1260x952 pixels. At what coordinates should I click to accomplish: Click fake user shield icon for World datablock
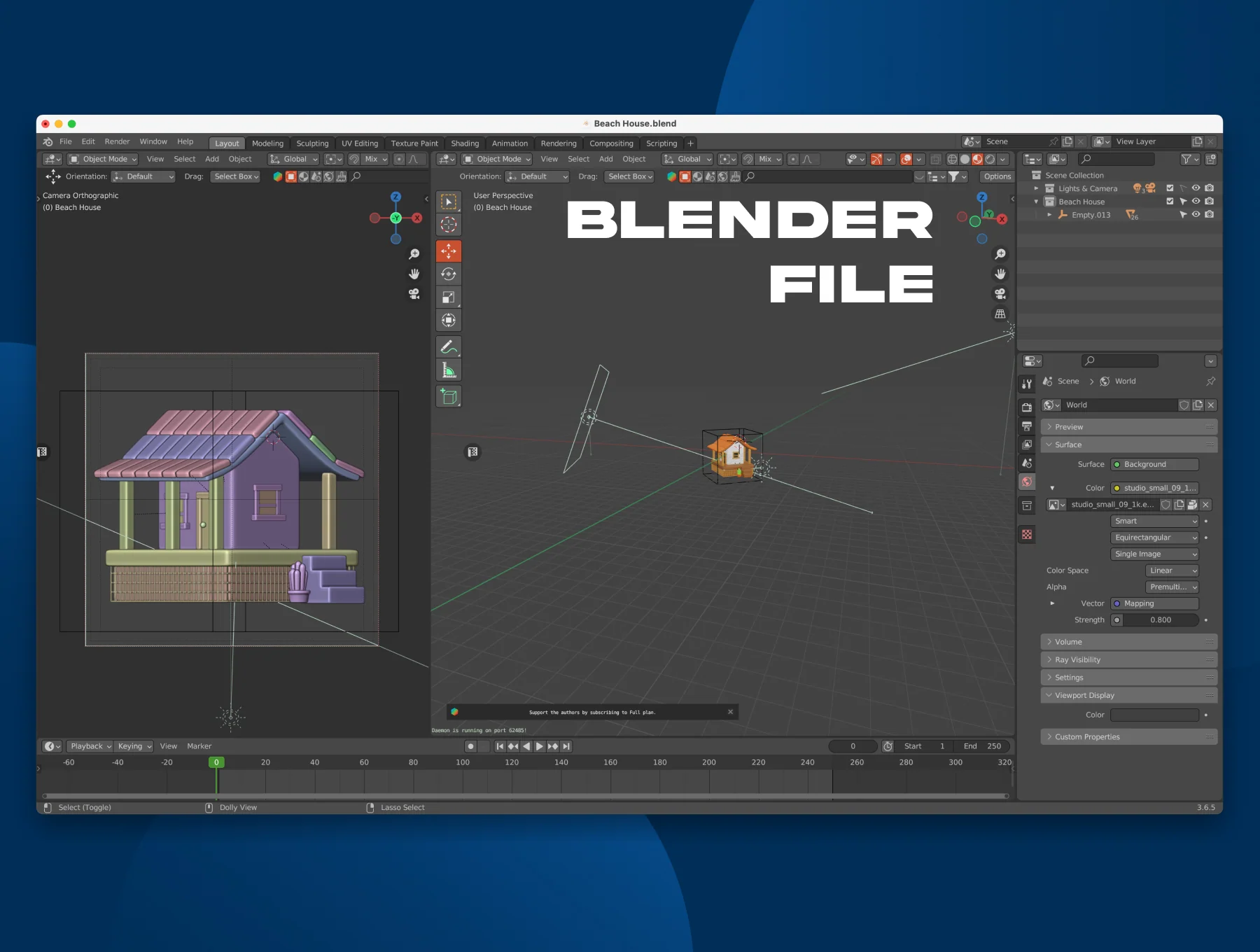pos(1184,405)
